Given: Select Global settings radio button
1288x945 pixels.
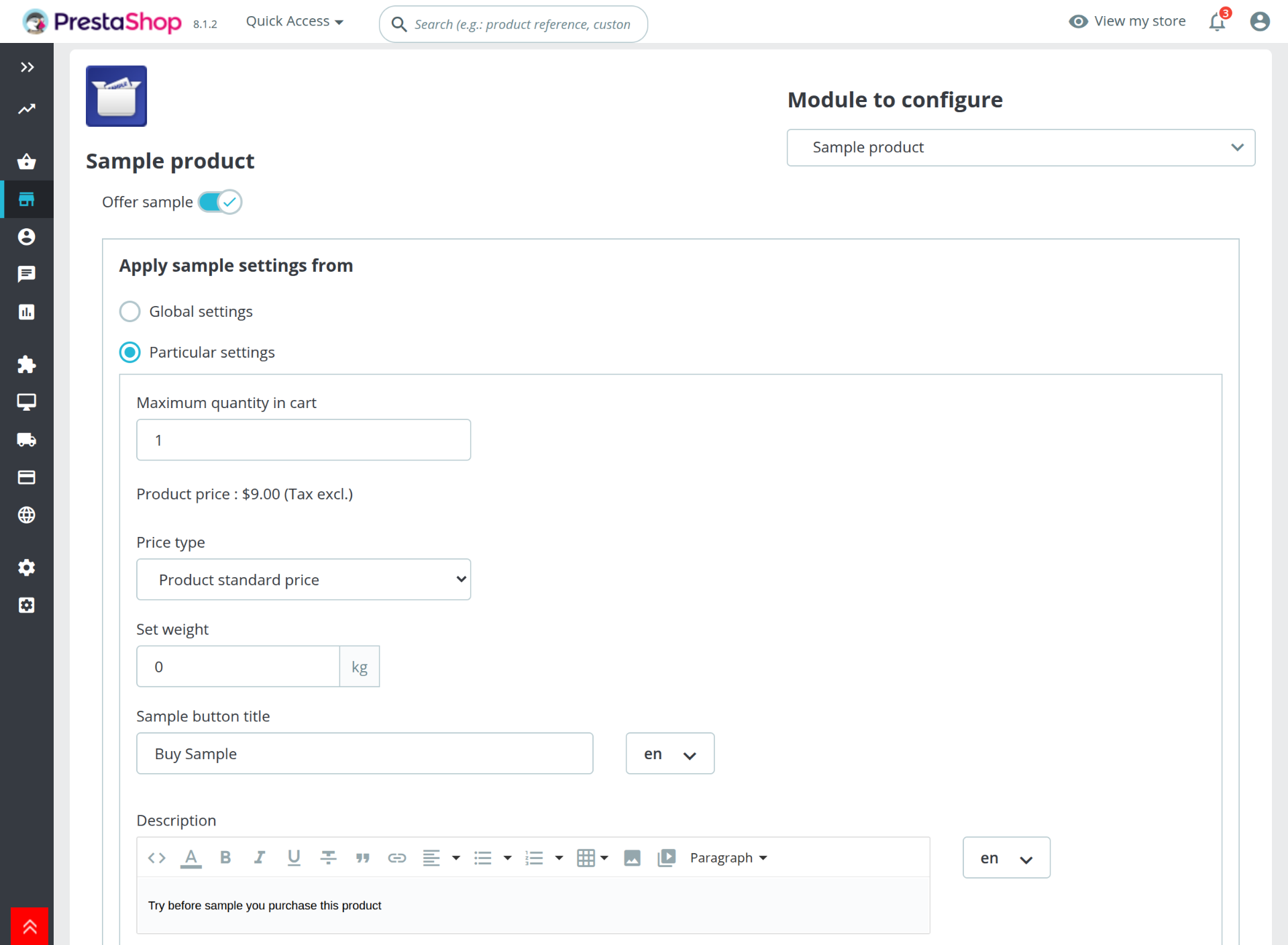Looking at the screenshot, I should click(x=129, y=311).
